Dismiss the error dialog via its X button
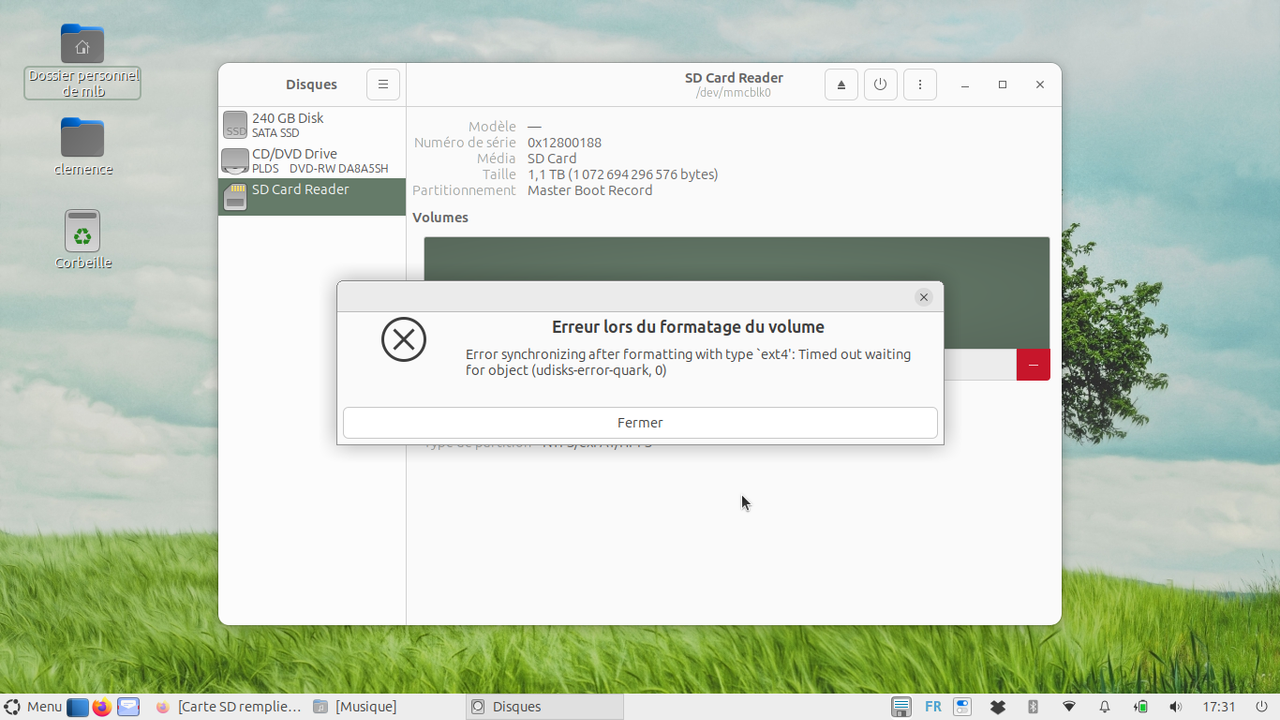 924,297
